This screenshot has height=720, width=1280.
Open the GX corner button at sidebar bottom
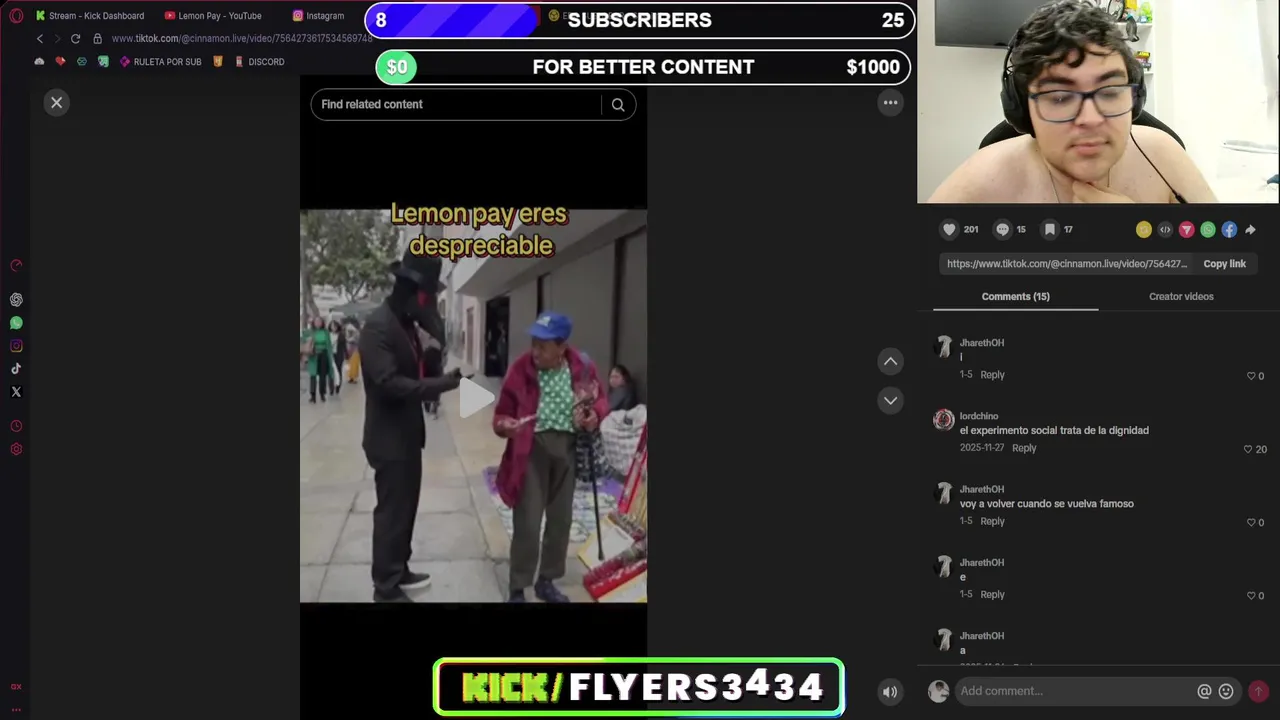coord(16,687)
